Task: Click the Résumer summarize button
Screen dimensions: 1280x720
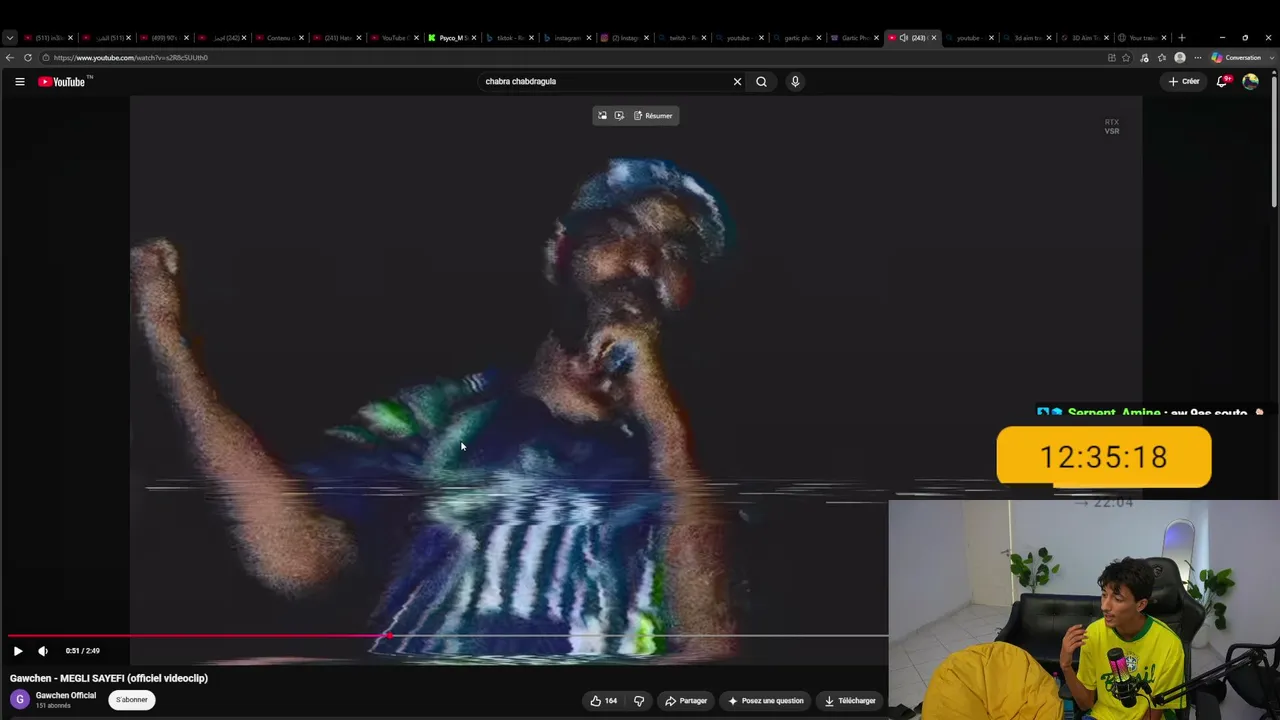Action: (x=653, y=116)
